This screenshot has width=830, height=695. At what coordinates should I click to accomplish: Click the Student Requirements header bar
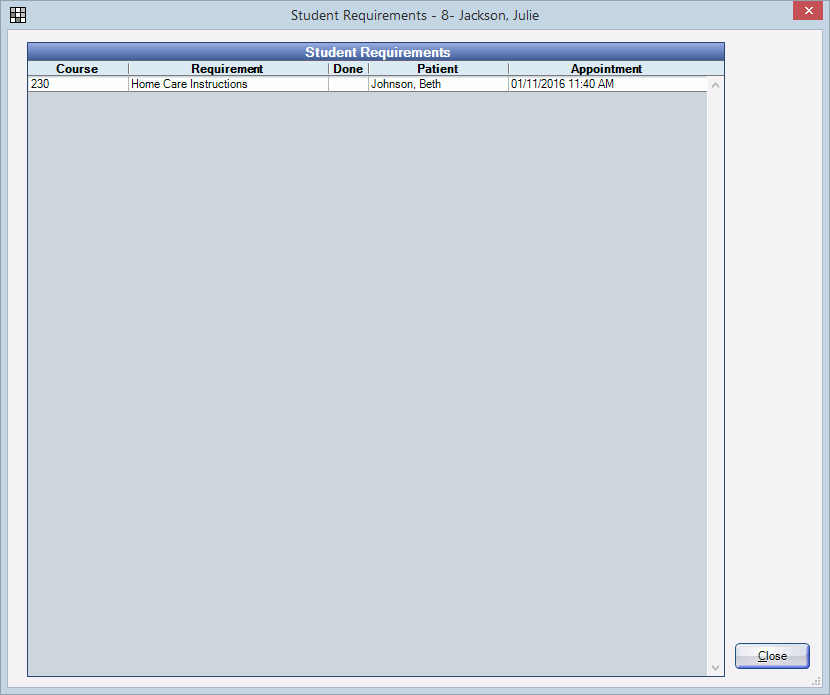[x=377, y=52]
